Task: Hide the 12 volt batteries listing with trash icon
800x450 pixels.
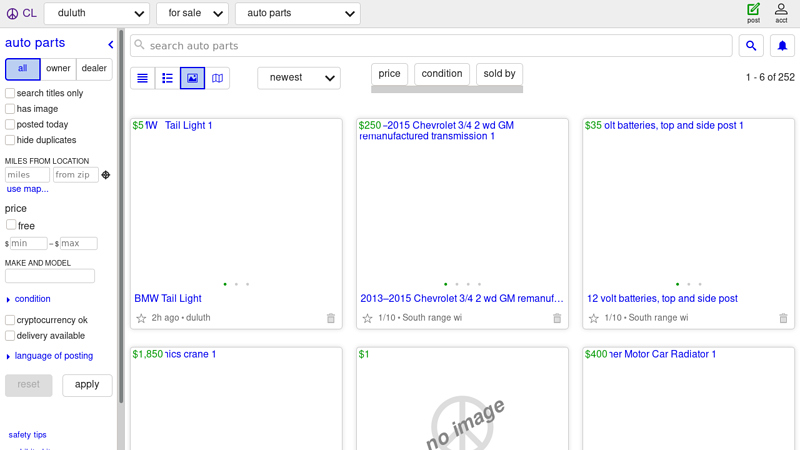Action: tap(784, 318)
